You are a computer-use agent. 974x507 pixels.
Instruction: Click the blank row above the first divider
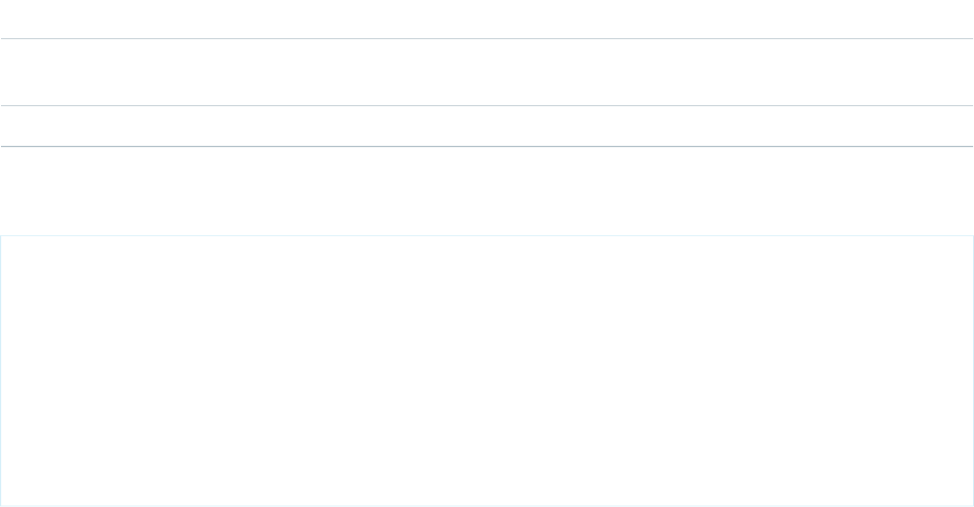tap(487, 19)
